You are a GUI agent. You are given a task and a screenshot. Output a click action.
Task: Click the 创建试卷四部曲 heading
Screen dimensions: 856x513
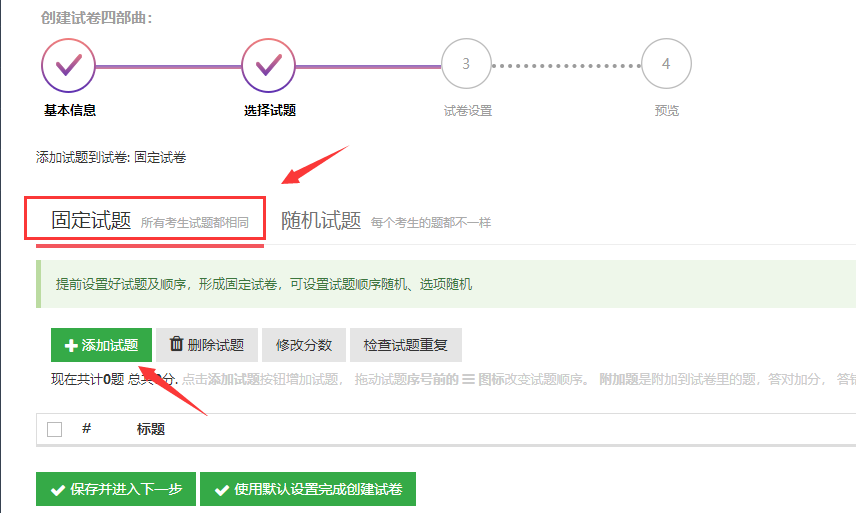[x=97, y=18]
